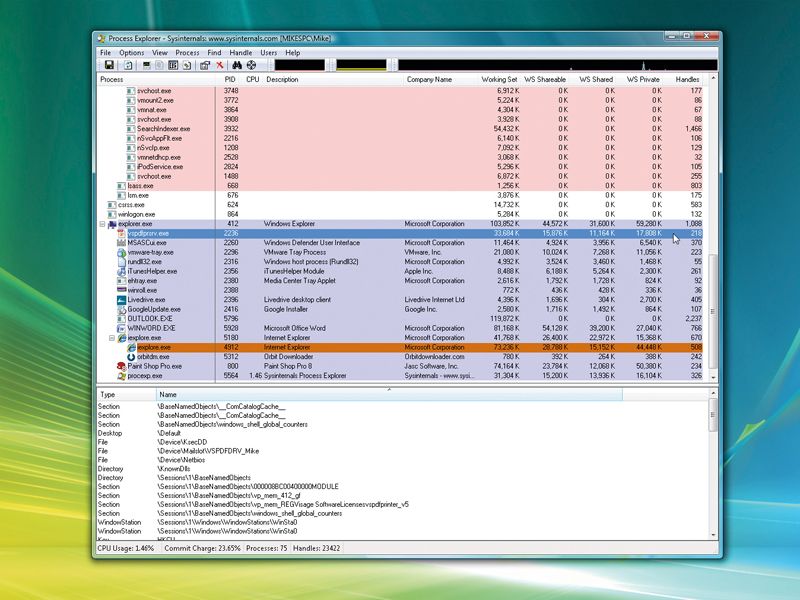Show process properties using properties icon
The image size is (800, 600).
[x=205, y=65]
